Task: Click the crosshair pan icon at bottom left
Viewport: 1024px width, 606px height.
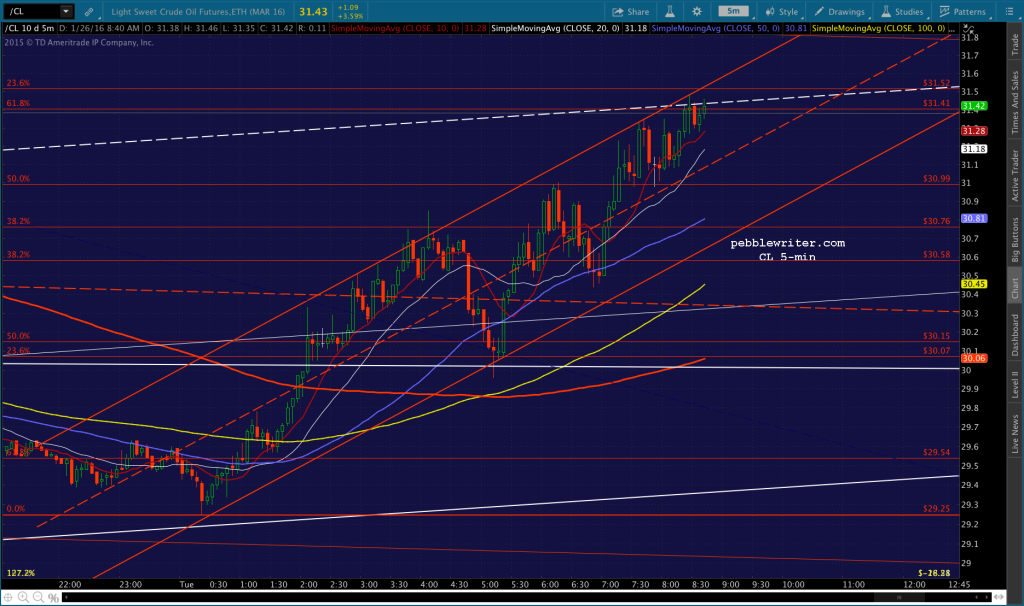Action: [8, 597]
